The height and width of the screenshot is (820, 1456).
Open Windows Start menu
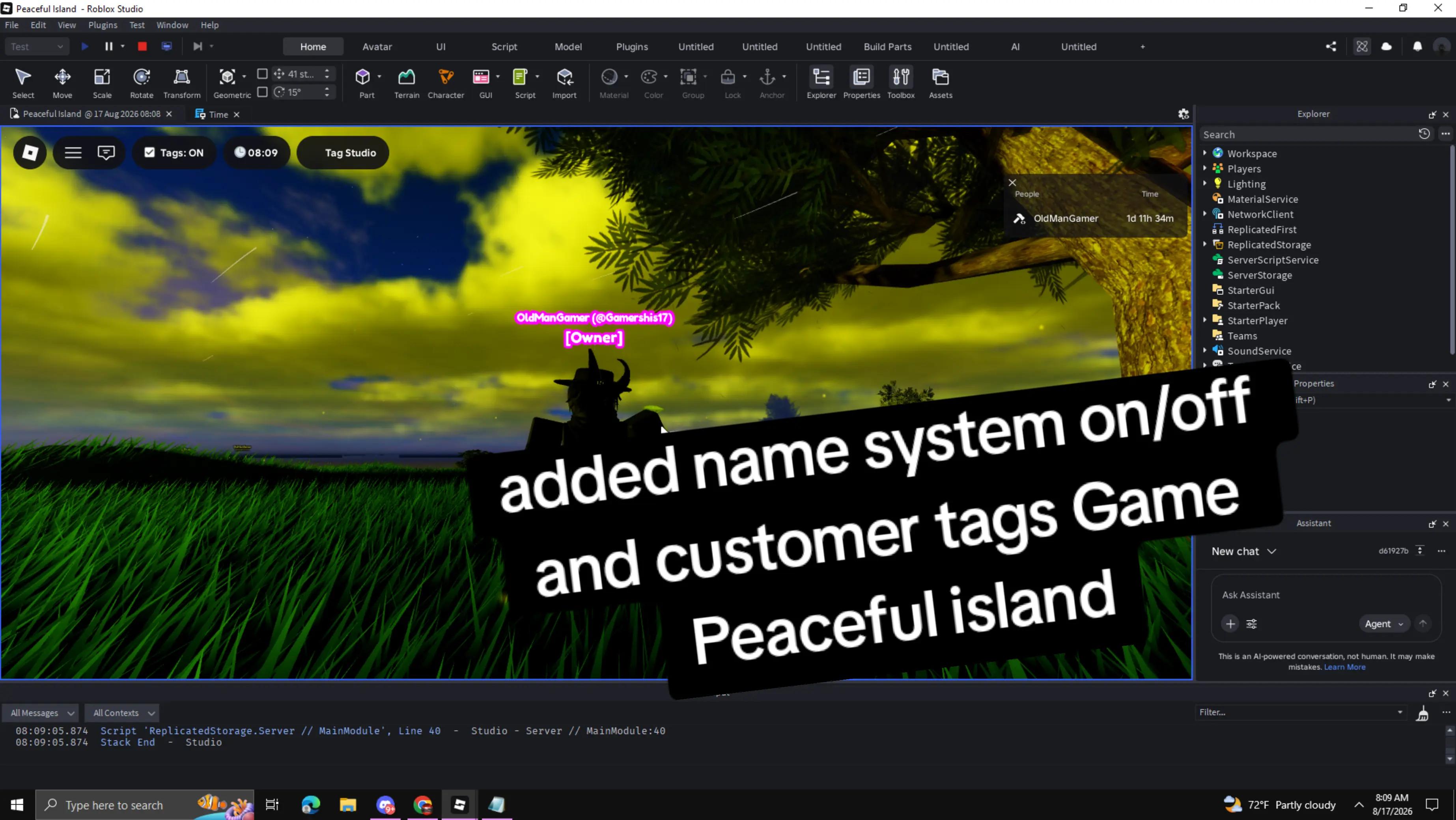(x=17, y=805)
